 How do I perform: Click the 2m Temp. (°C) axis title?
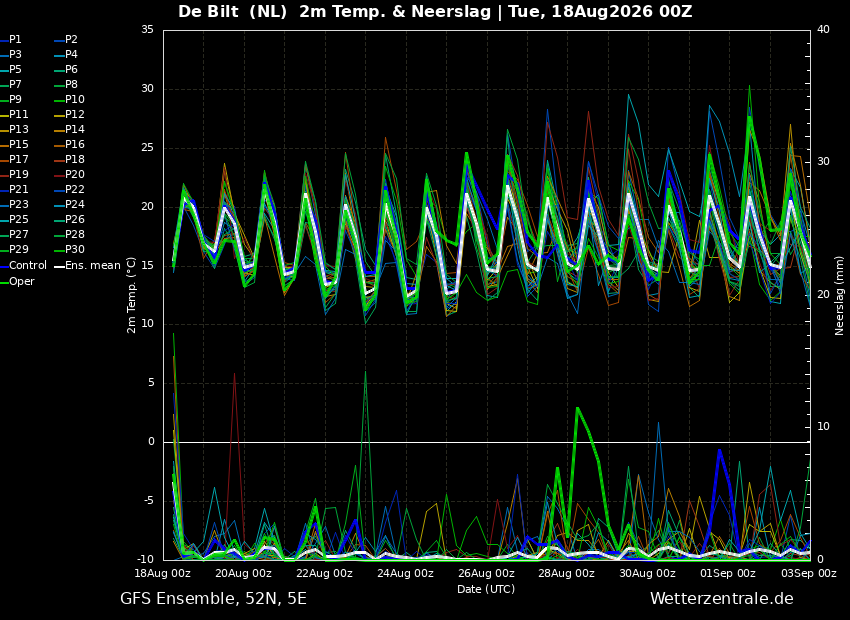pyautogui.click(x=131, y=295)
